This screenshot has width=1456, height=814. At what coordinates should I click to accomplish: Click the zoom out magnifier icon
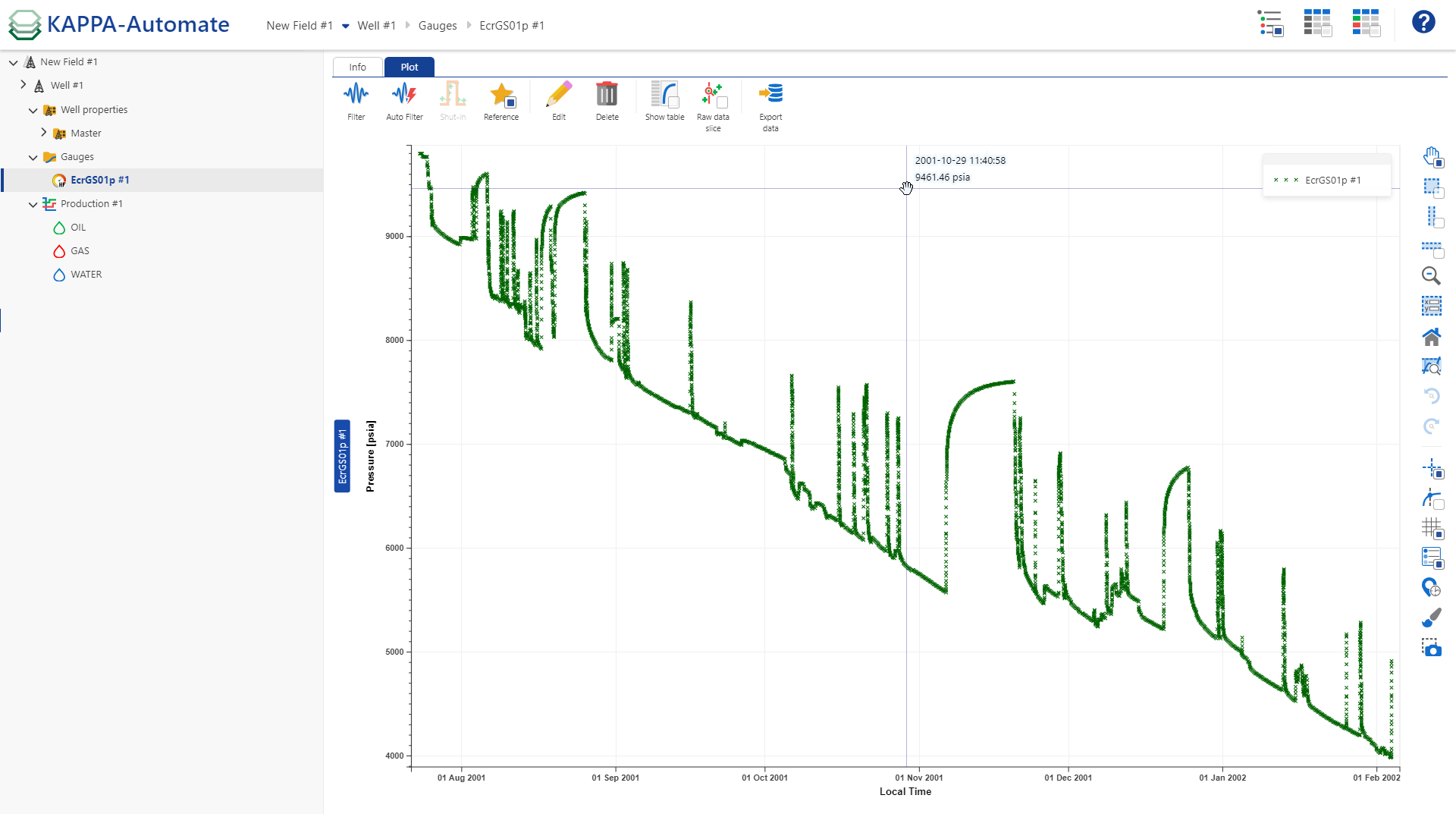[1431, 276]
